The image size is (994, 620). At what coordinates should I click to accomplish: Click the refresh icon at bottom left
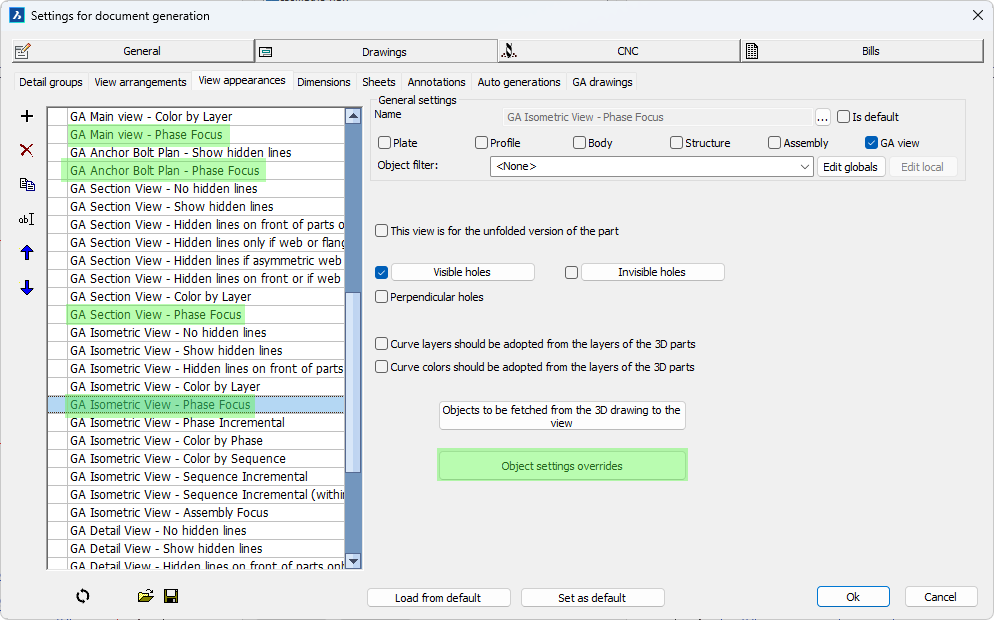[83, 596]
